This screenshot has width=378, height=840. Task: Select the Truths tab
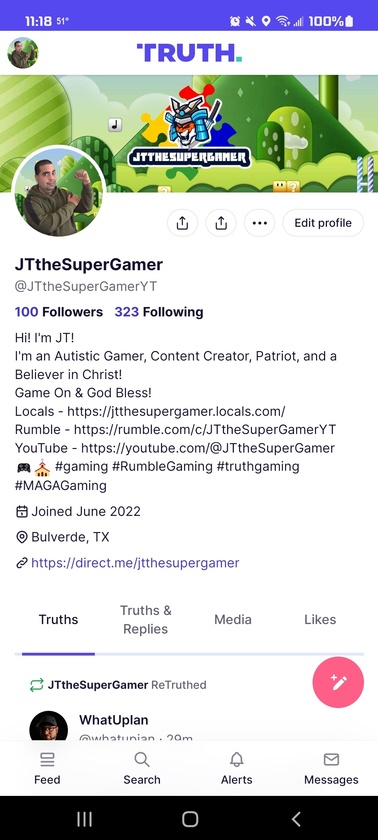pos(58,619)
